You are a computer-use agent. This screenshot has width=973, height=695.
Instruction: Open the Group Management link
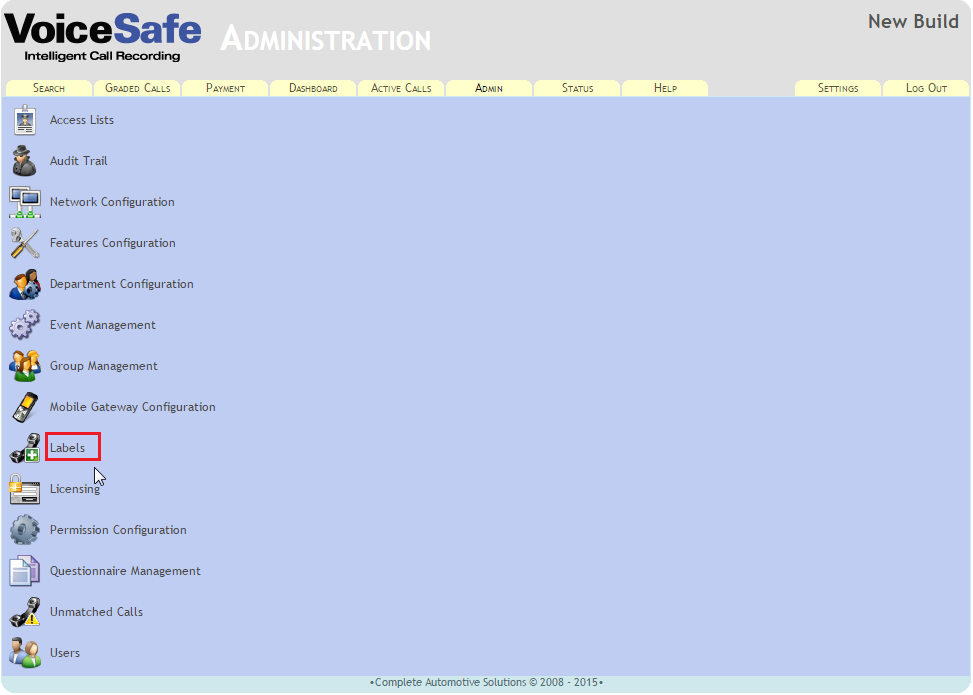pos(104,365)
